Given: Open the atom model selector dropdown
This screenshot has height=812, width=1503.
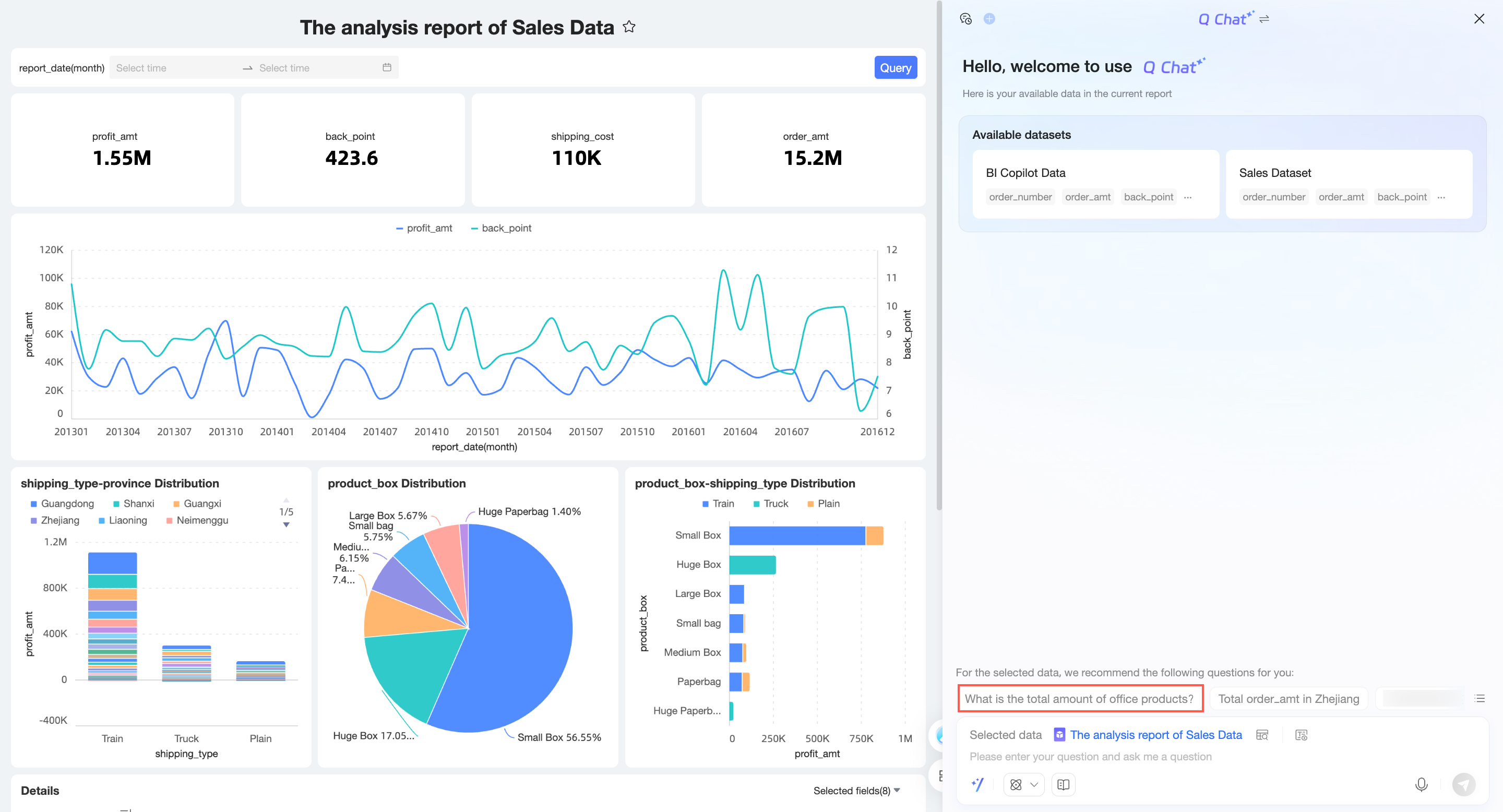Looking at the screenshot, I should point(1023,784).
